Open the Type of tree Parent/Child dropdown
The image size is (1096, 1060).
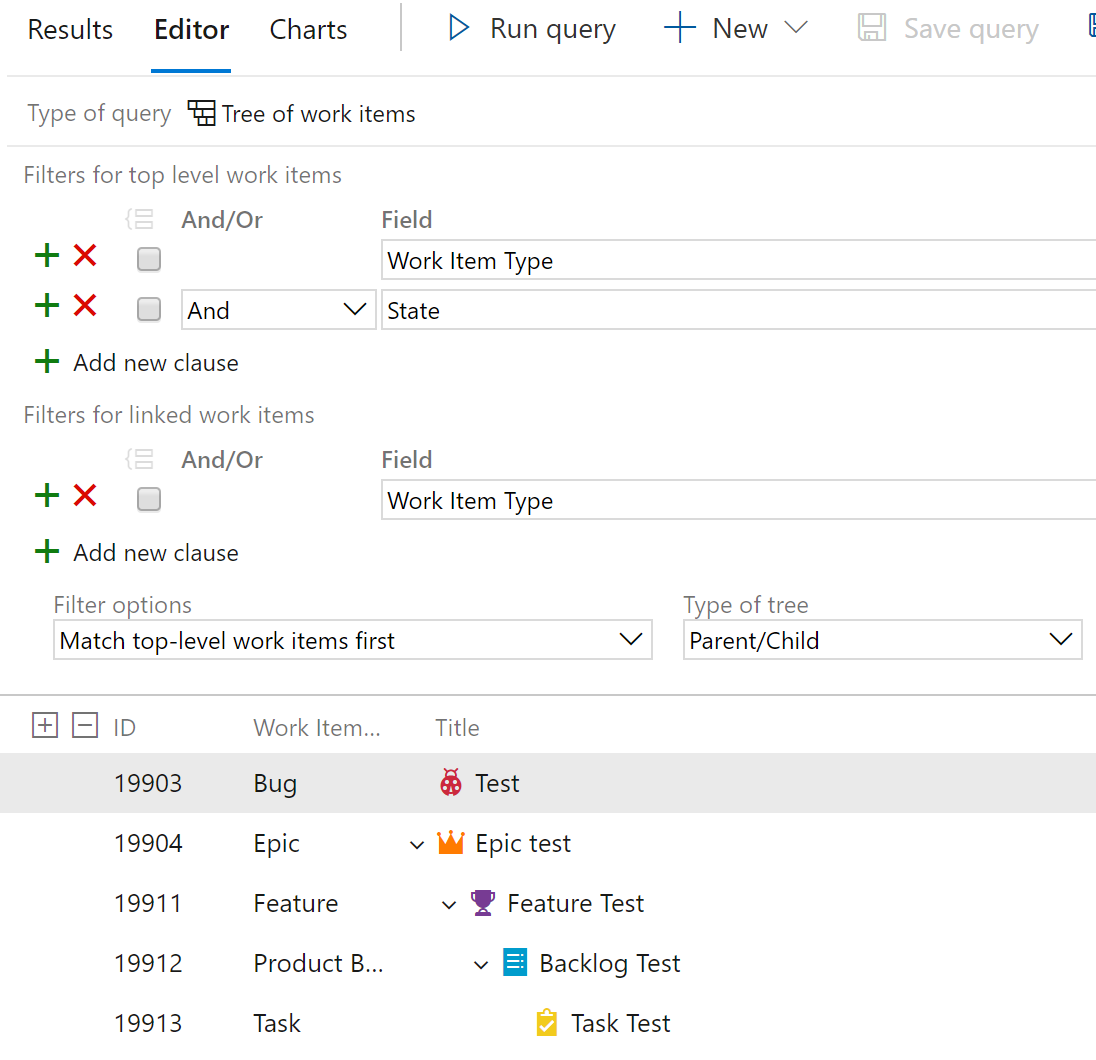point(882,640)
